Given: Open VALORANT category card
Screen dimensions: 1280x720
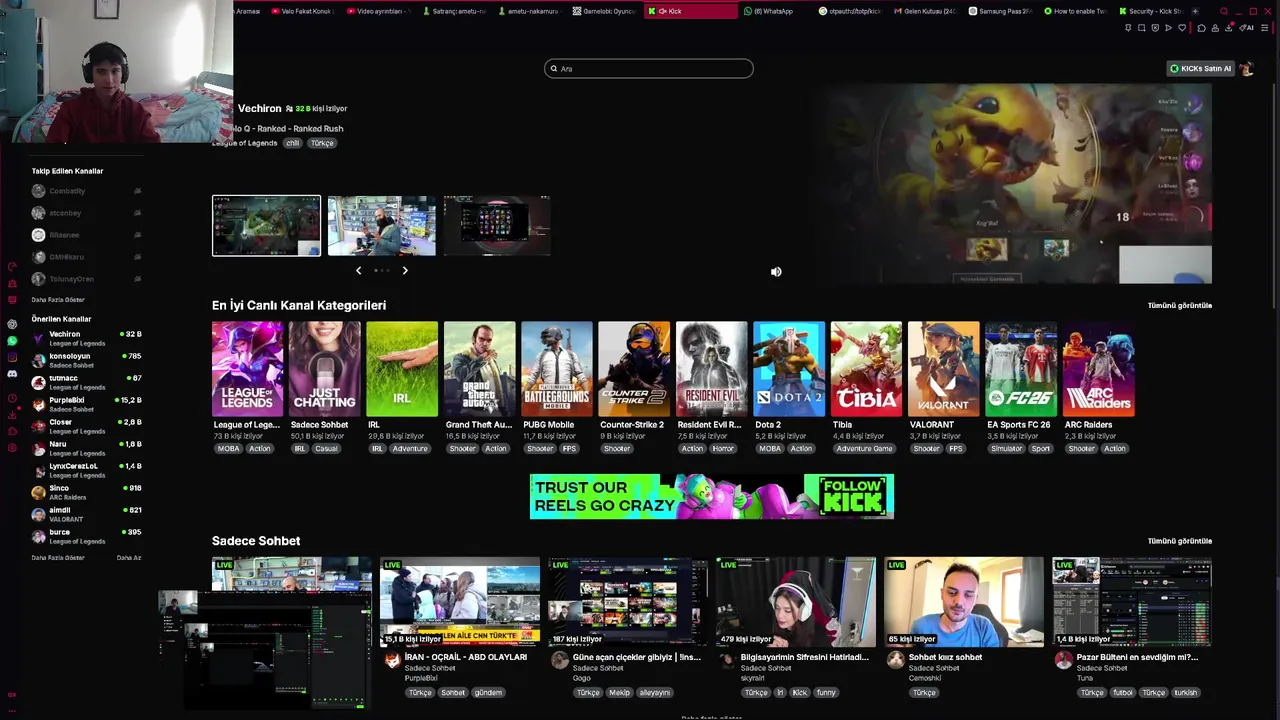Looking at the screenshot, I should tap(944, 369).
